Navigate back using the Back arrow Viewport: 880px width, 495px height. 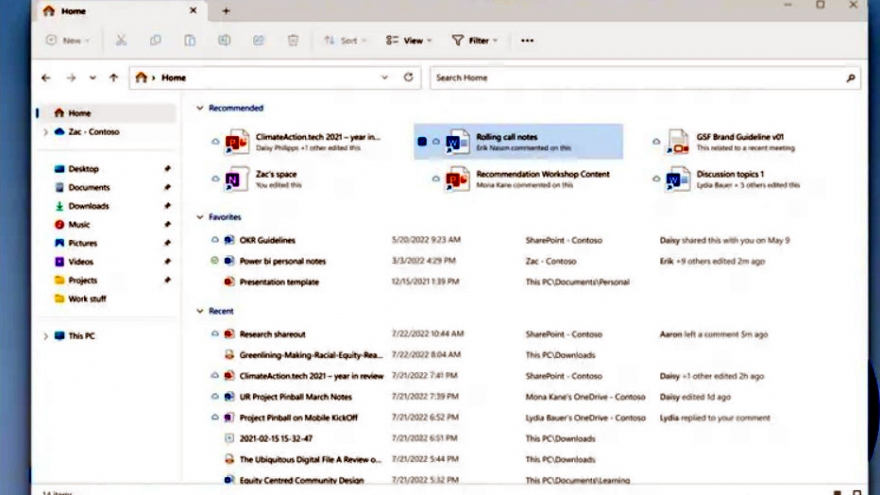pos(46,77)
